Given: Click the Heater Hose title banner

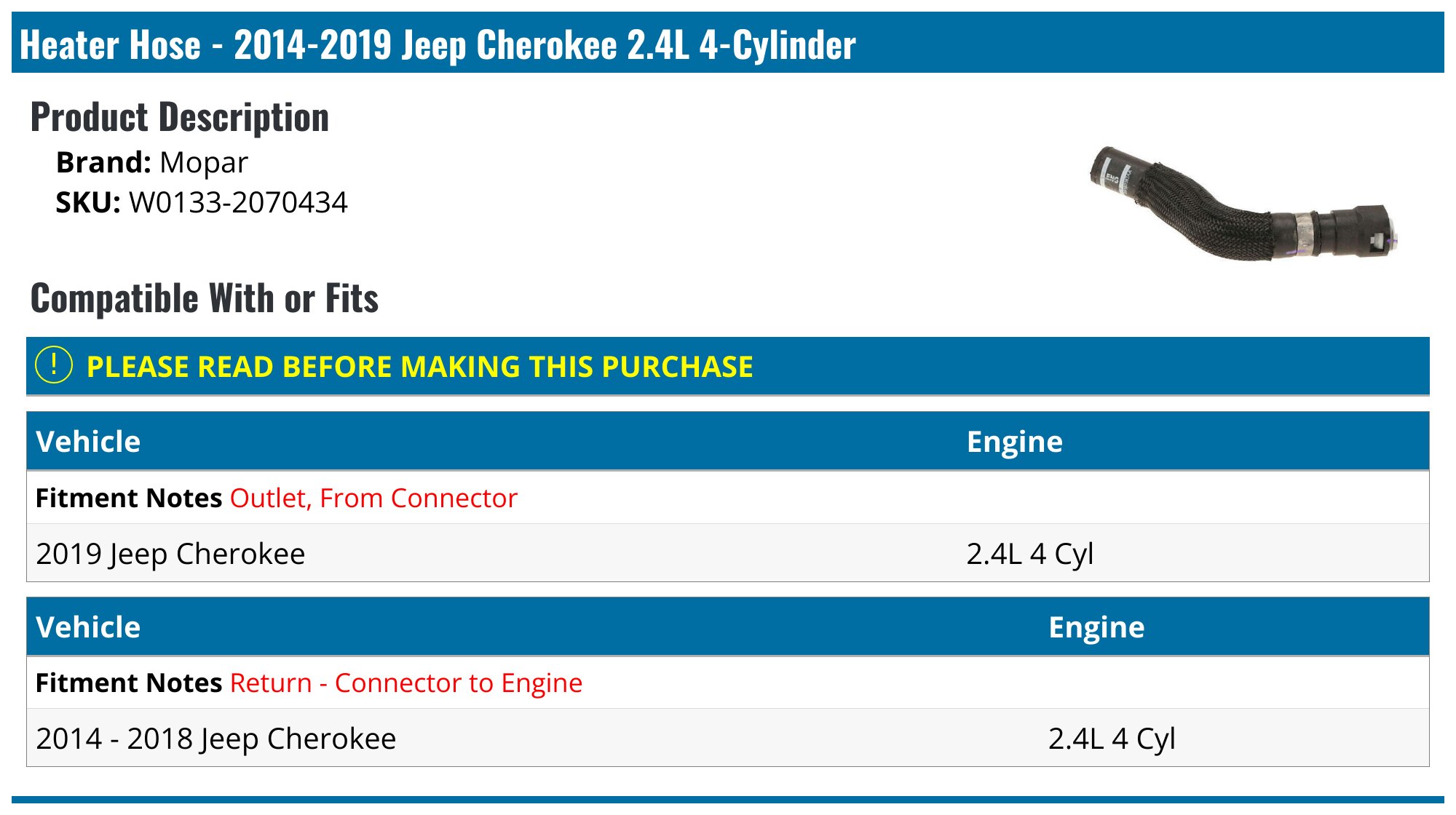Looking at the screenshot, I should pos(728,43).
